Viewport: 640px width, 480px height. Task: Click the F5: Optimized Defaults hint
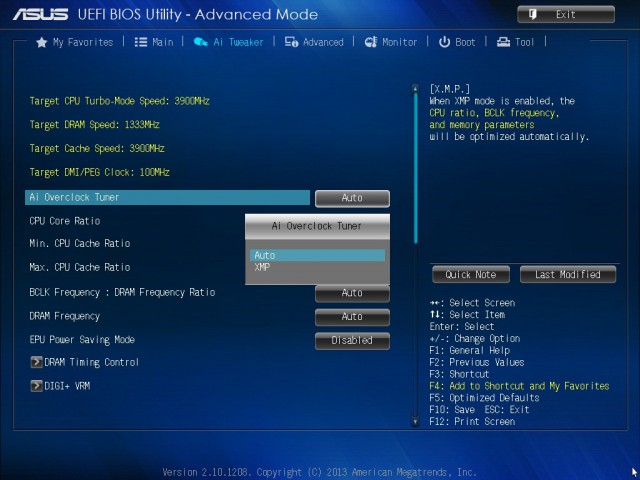pos(484,398)
